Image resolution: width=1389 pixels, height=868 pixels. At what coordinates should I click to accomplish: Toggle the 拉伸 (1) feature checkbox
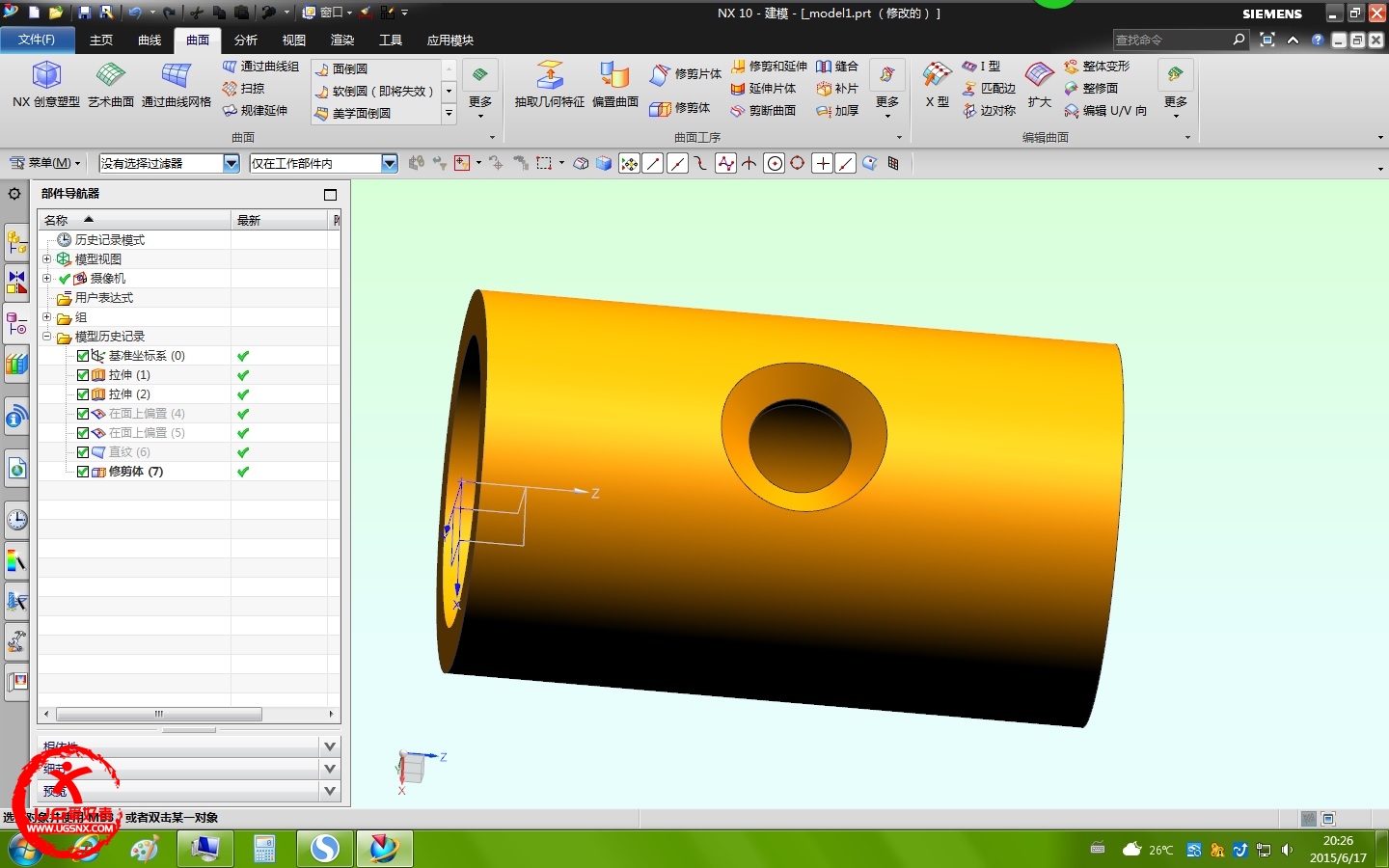tap(83, 375)
